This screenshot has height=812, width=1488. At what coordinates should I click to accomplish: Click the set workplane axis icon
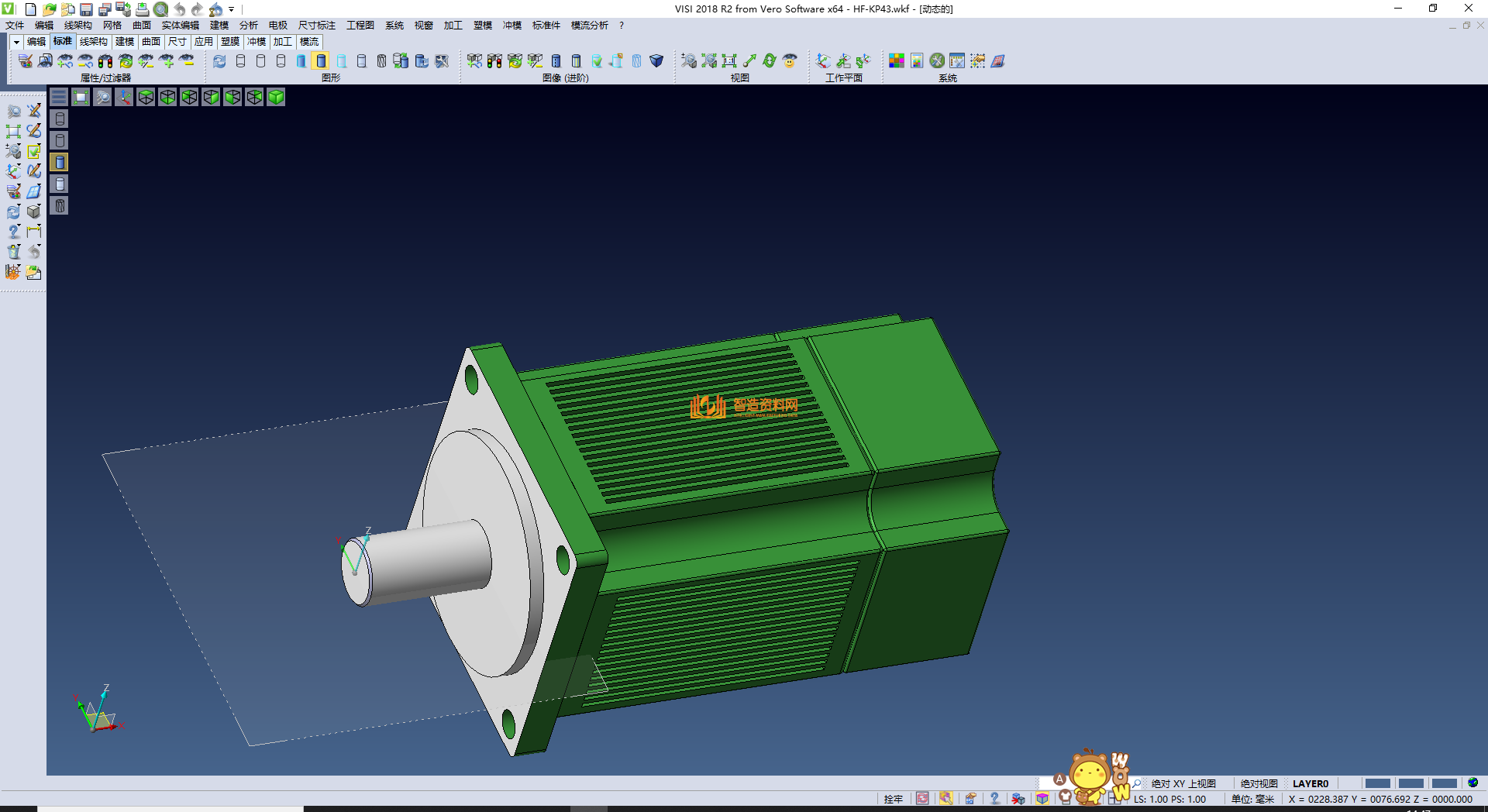click(823, 60)
